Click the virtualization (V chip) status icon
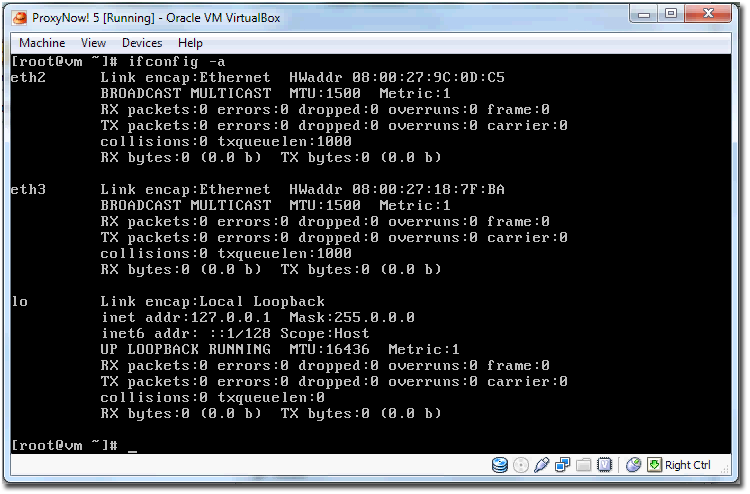The width and height of the screenshot is (750, 494). (605, 465)
